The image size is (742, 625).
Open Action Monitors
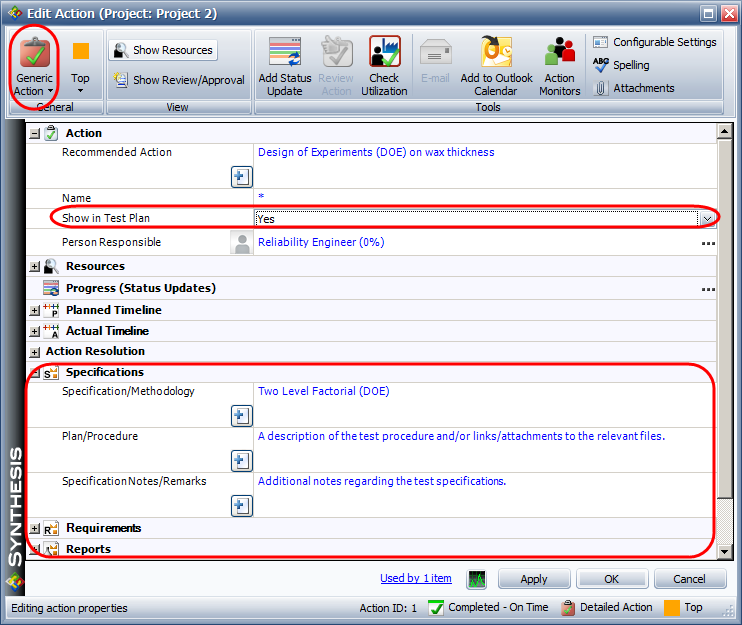point(559,54)
